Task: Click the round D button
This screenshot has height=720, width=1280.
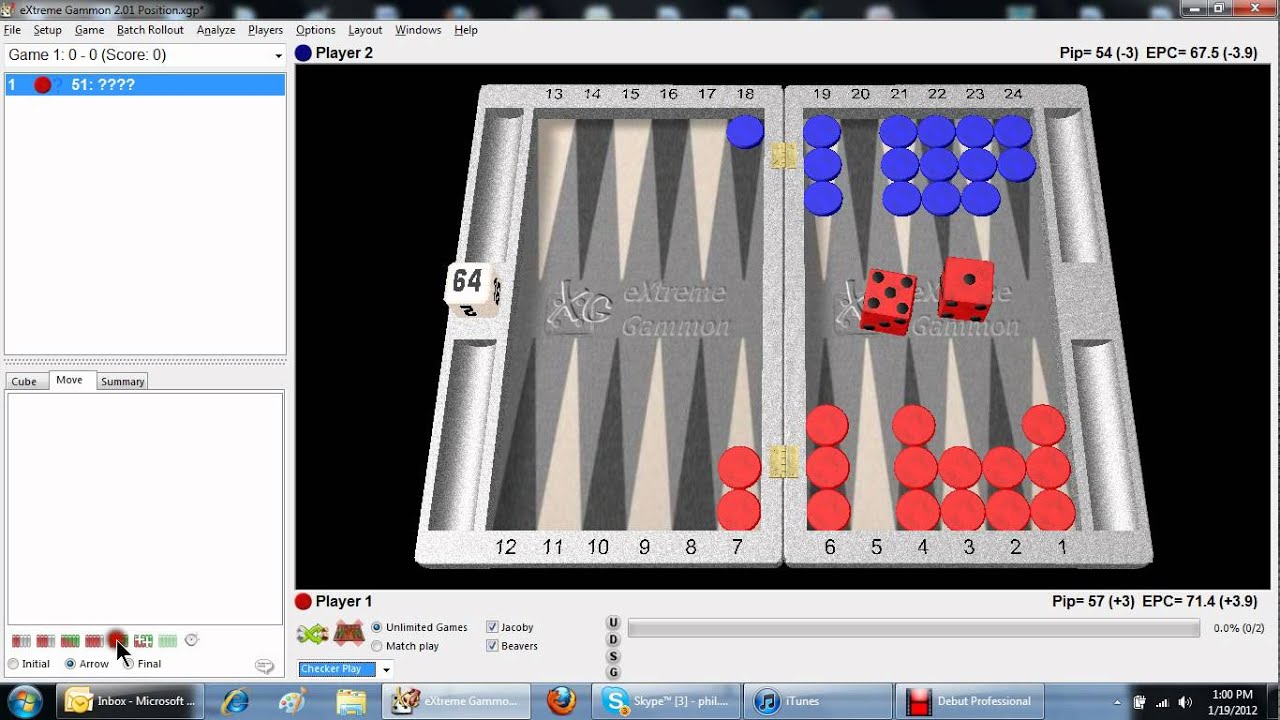Action: click(614, 640)
